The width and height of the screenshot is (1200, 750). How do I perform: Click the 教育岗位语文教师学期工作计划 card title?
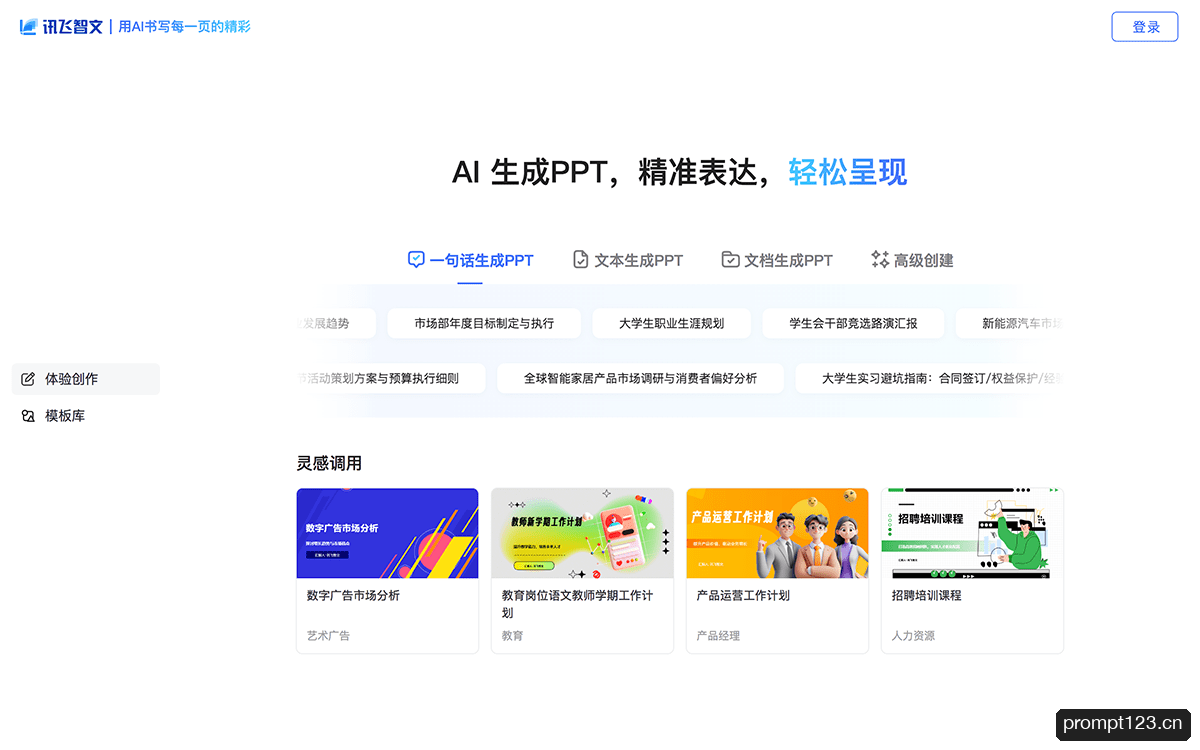[x=577, y=604]
